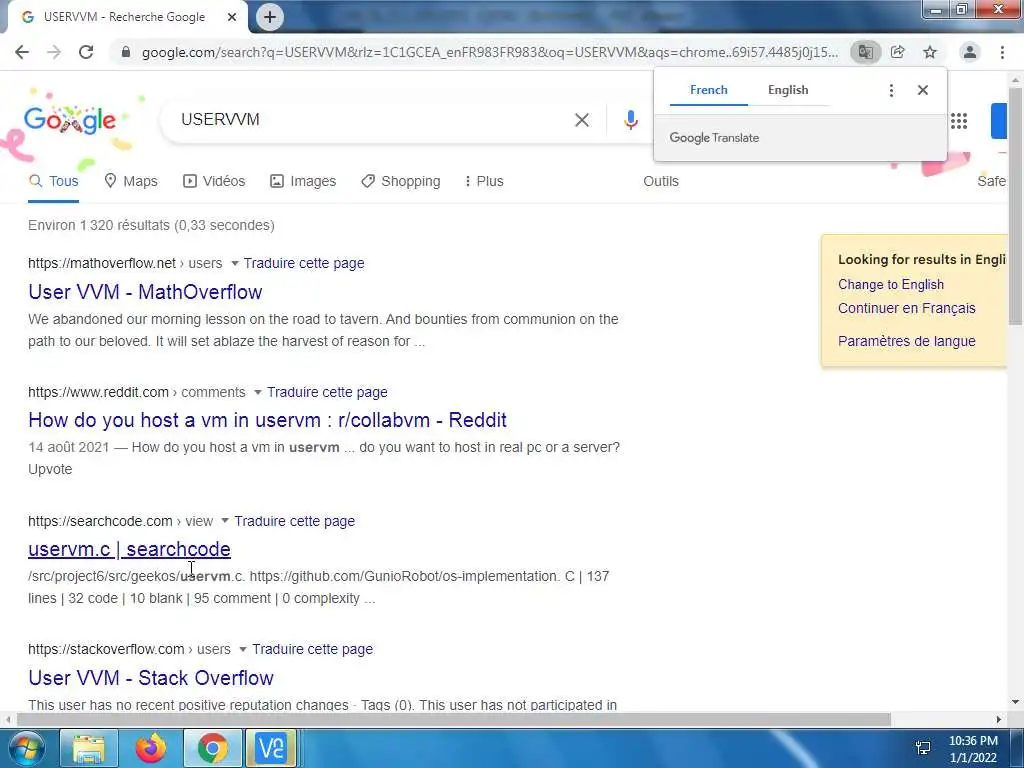Image resolution: width=1024 pixels, height=768 pixels.
Task: Switch to Vidéos results
Action: [214, 182]
